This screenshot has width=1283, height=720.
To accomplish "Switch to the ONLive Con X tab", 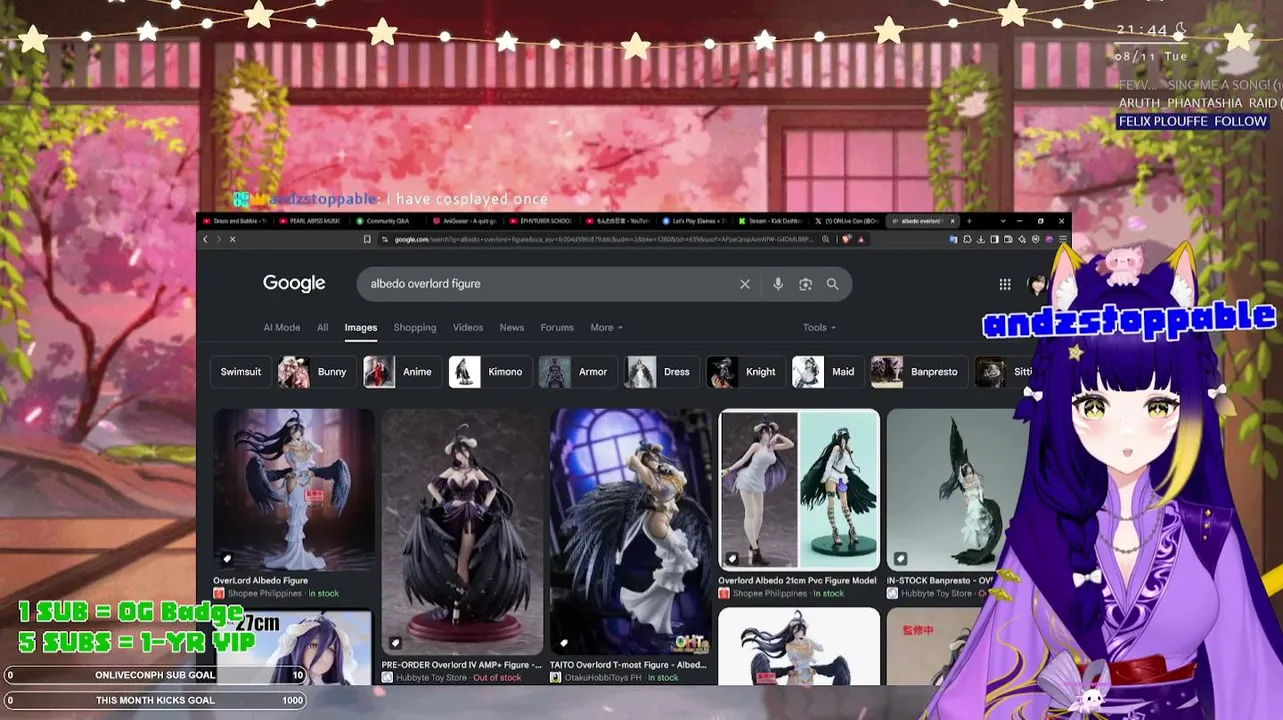I will coord(850,221).
